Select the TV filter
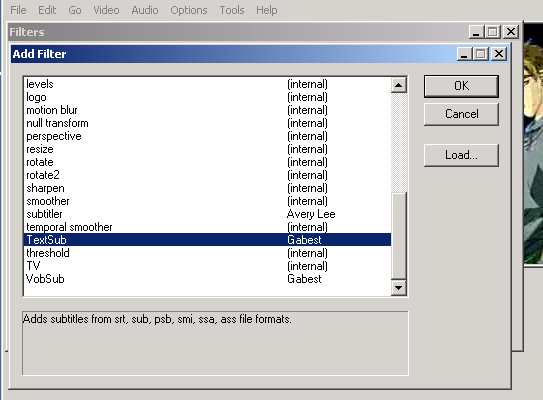Image resolution: width=543 pixels, height=400 pixels. click(208, 266)
